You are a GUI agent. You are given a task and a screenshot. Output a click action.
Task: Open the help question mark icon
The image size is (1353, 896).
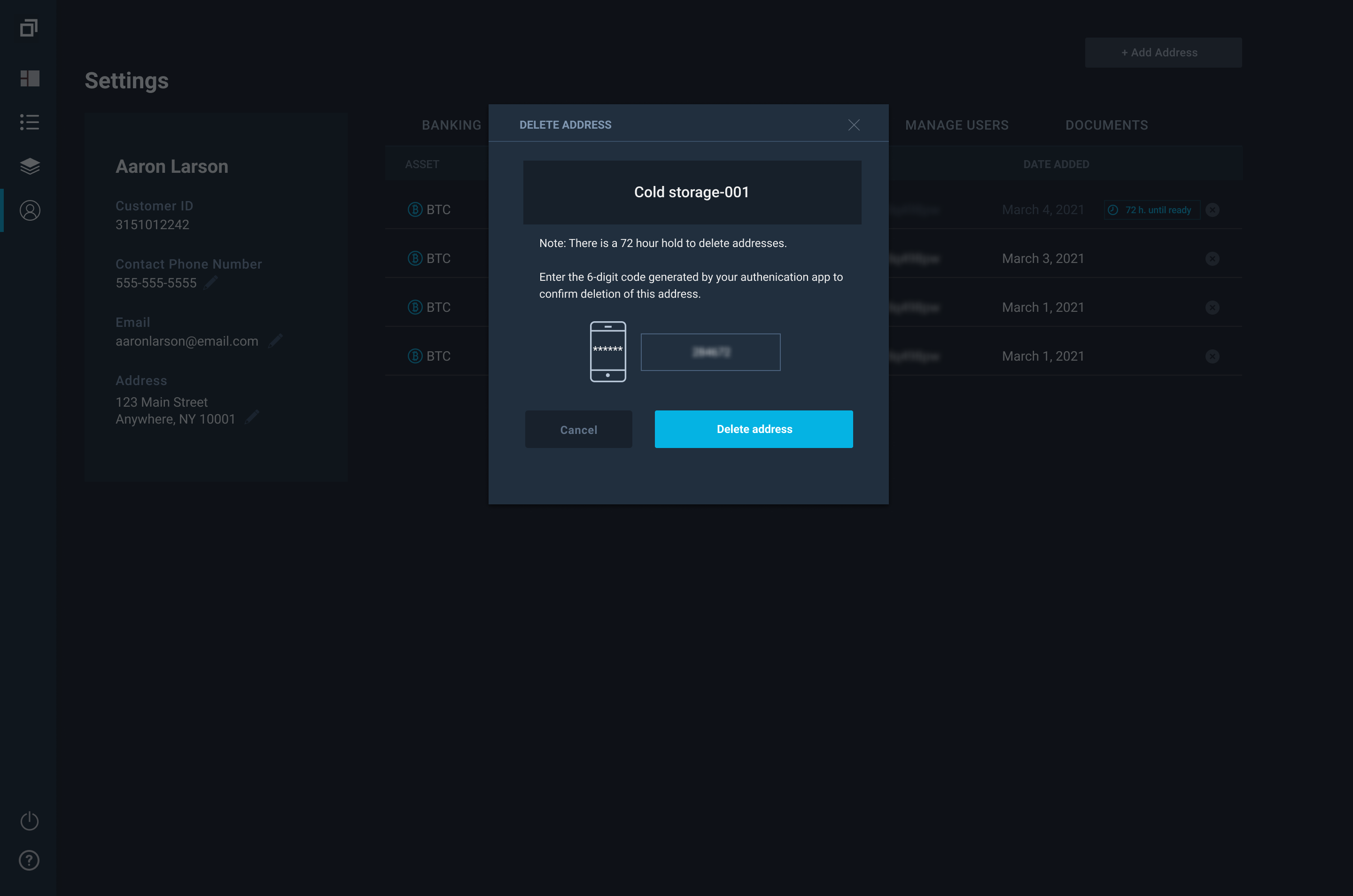[29, 860]
